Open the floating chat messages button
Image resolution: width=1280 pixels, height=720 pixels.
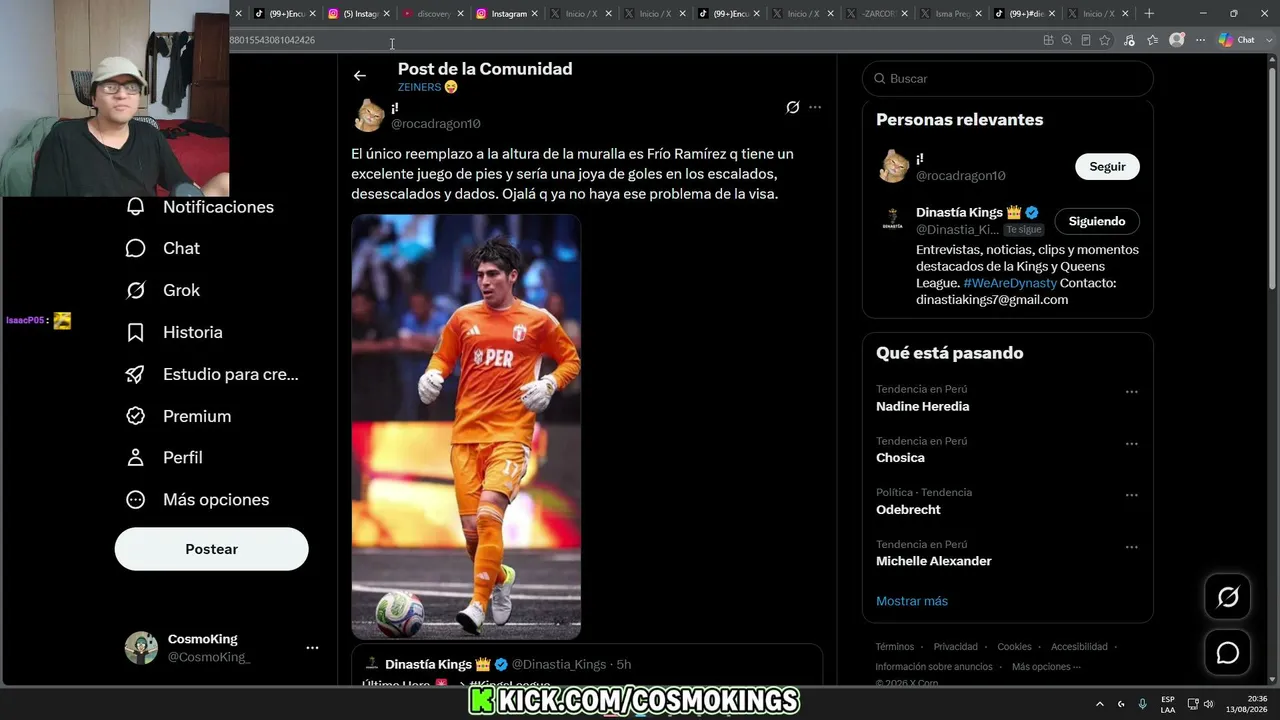pyautogui.click(x=1228, y=653)
